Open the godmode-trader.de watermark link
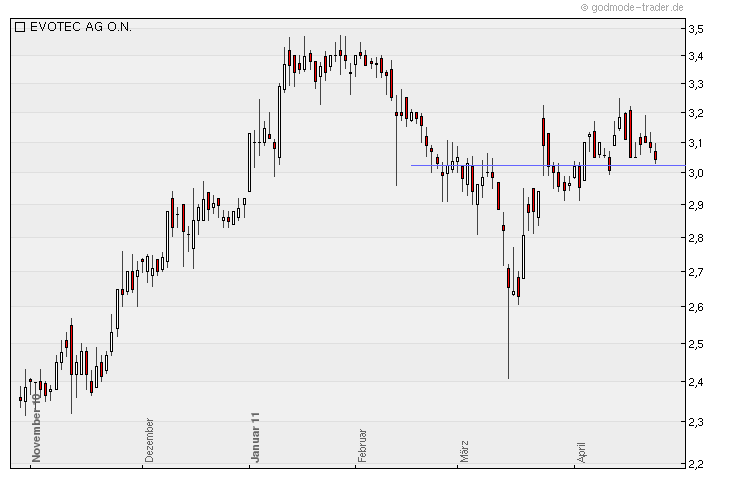The width and height of the screenshot is (730, 481). pos(632,7)
